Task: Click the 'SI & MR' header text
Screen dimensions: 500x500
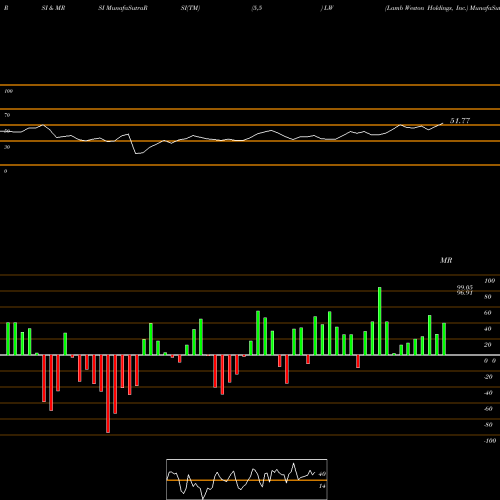Action: tap(53, 8)
